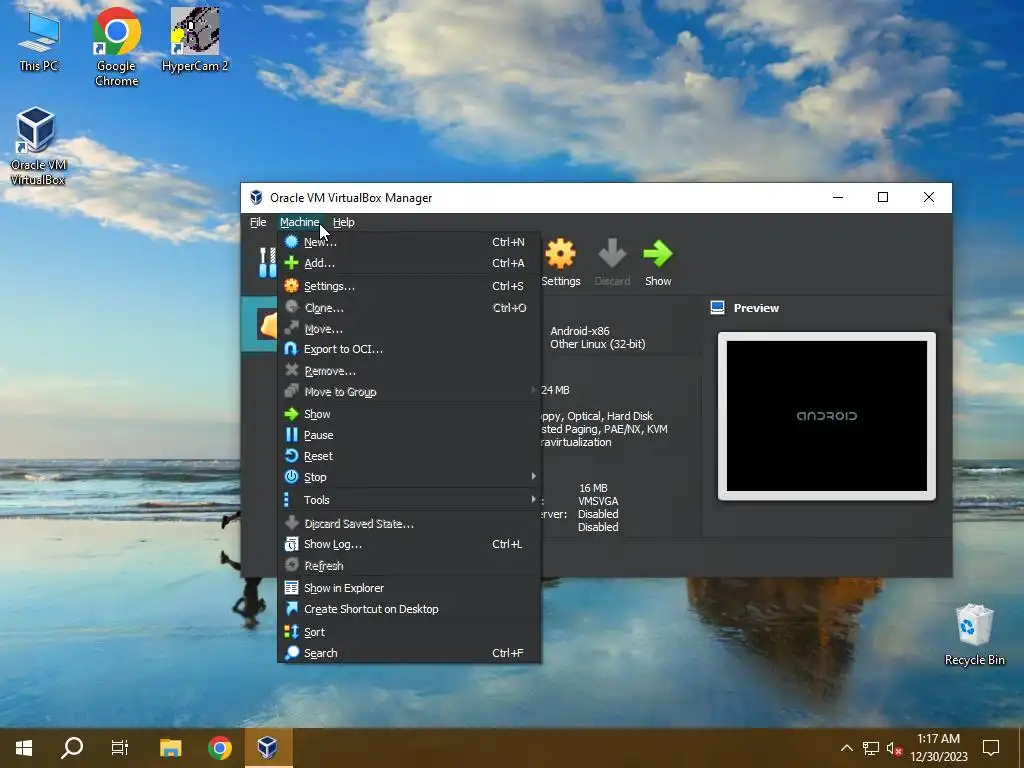Click the green Show arrow toolbar button
Viewport: 1024px width, 768px height.
[x=658, y=263]
